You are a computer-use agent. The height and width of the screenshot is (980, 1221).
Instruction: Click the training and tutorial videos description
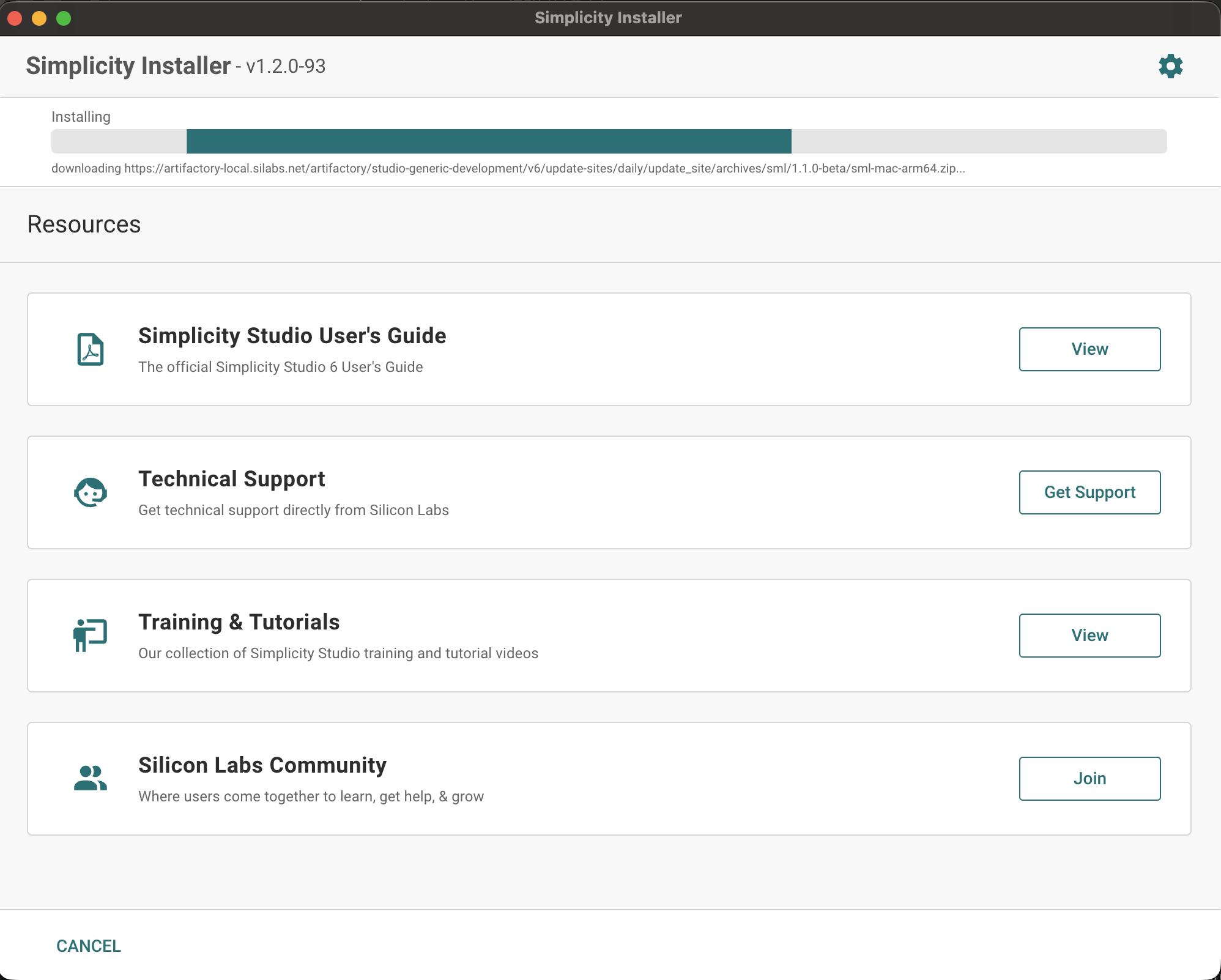tap(338, 653)
